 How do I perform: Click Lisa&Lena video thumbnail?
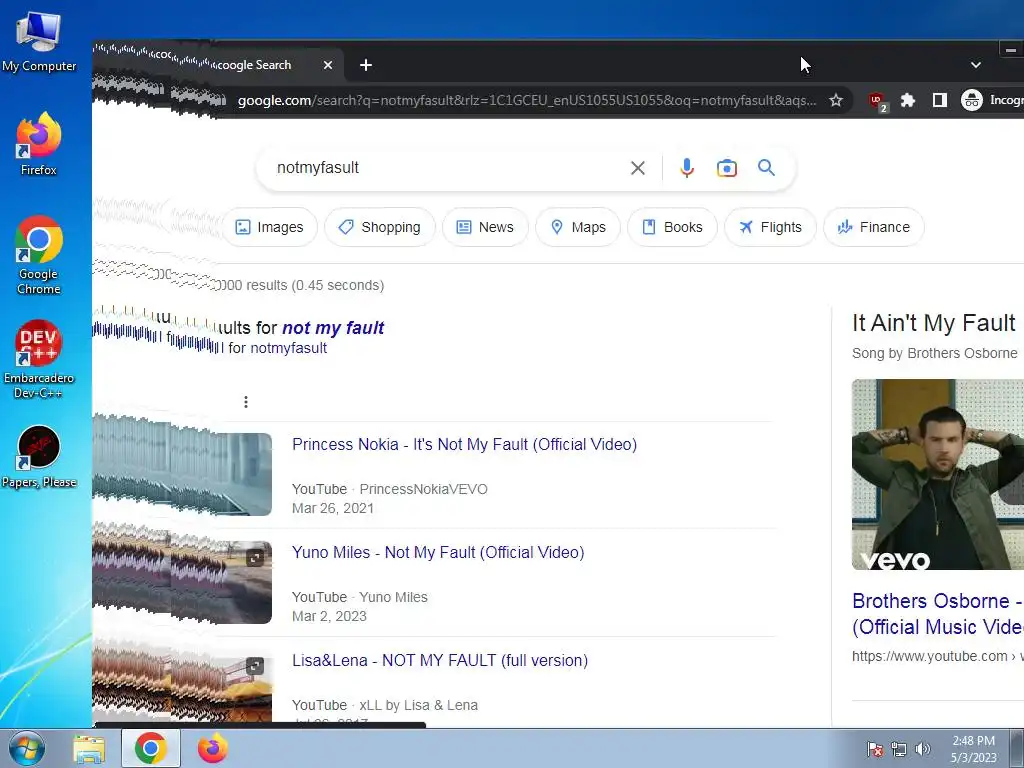pyautogui.click(x=182, y=686)
